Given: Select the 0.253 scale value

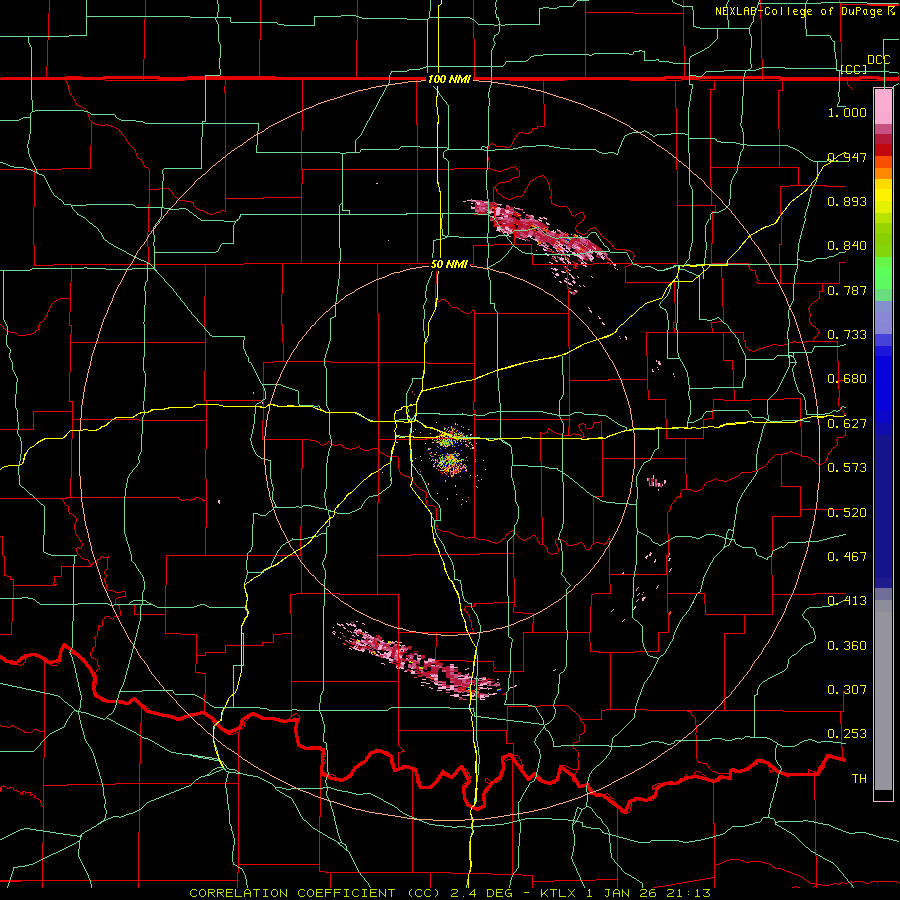Looking at the screenshot, I should pyautogui.click(x=847, y=734).
